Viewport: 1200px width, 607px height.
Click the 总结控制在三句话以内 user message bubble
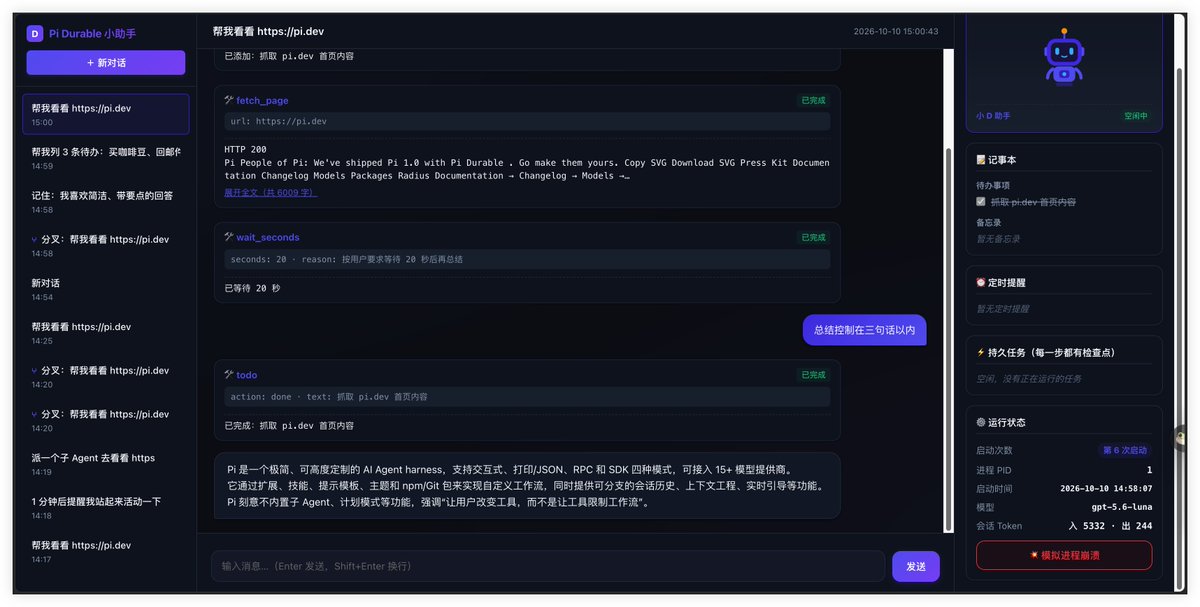[865, 329]
